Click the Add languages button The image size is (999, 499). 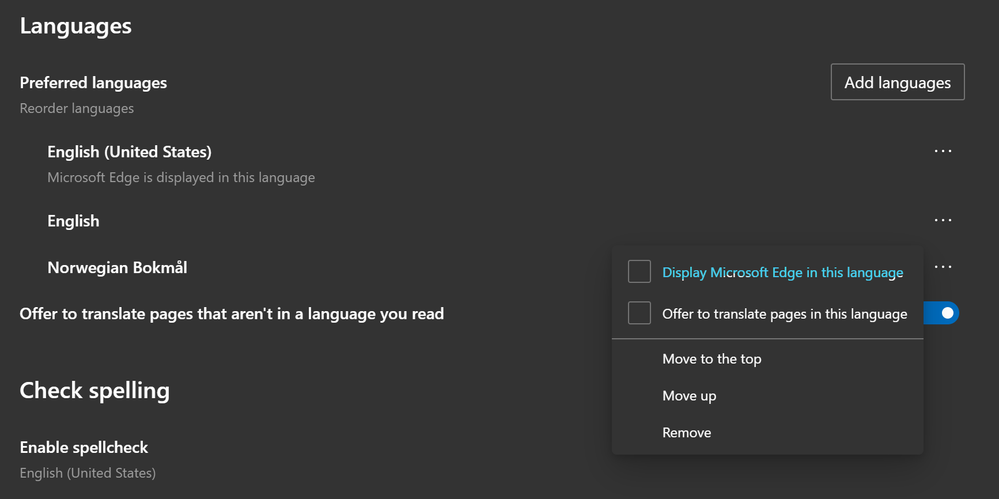(897, 82)
